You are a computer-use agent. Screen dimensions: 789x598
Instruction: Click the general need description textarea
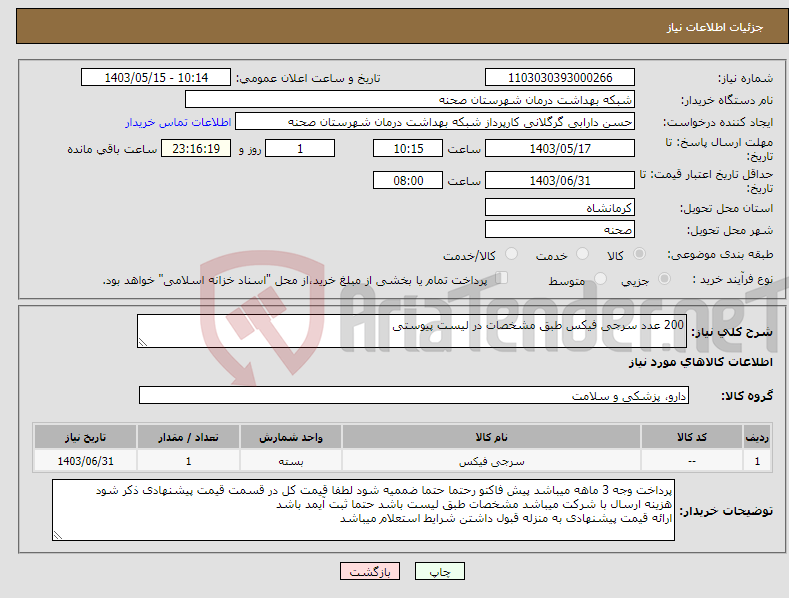coord(412,331)
